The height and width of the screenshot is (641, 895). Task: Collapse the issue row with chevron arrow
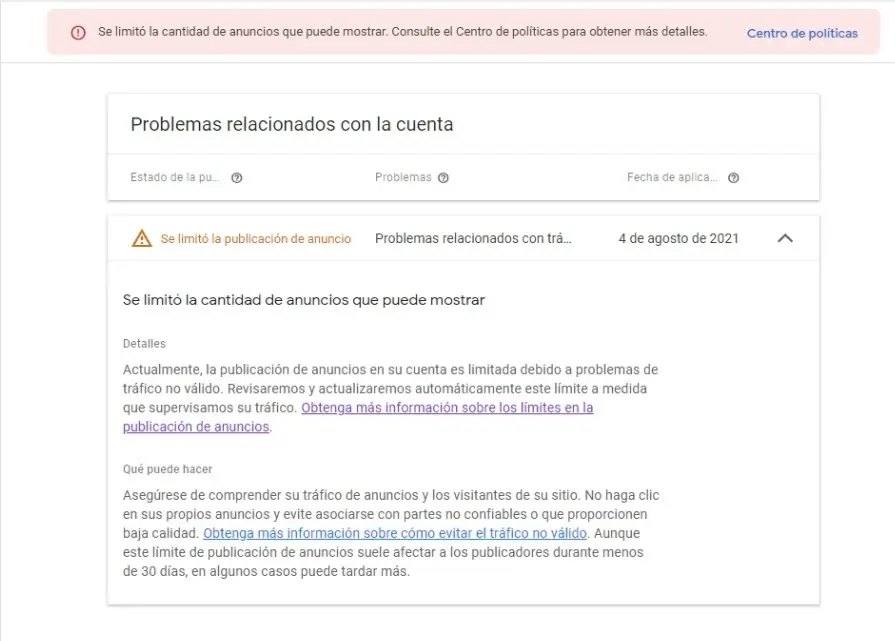point(785,238)
